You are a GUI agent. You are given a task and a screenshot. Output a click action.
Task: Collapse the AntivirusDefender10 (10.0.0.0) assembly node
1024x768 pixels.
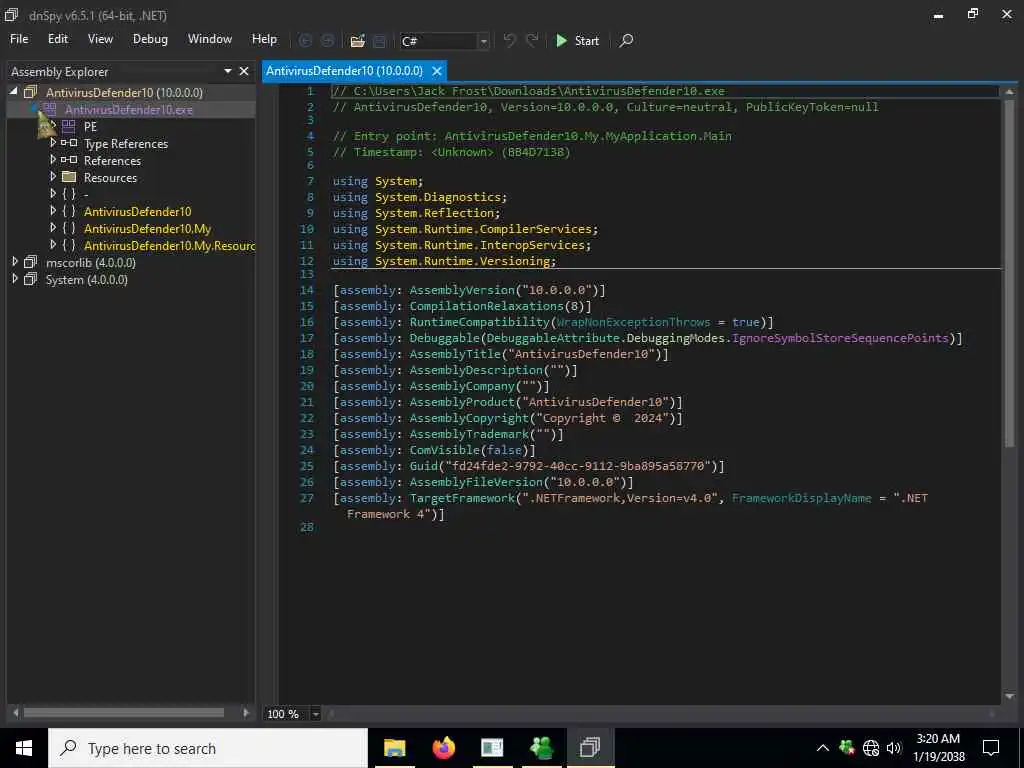click(14, 92)
